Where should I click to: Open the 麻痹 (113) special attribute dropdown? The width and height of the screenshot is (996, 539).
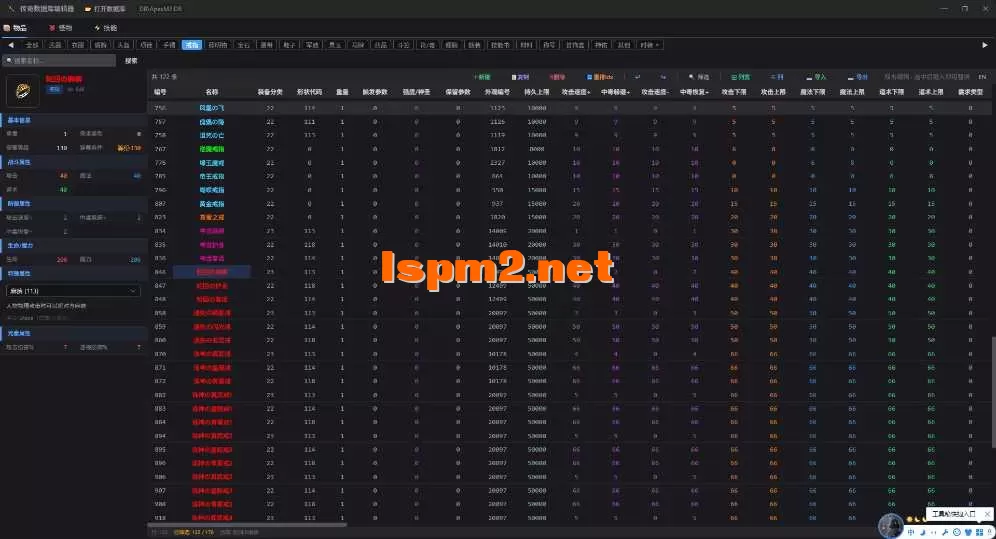click(x=72, y=291)
